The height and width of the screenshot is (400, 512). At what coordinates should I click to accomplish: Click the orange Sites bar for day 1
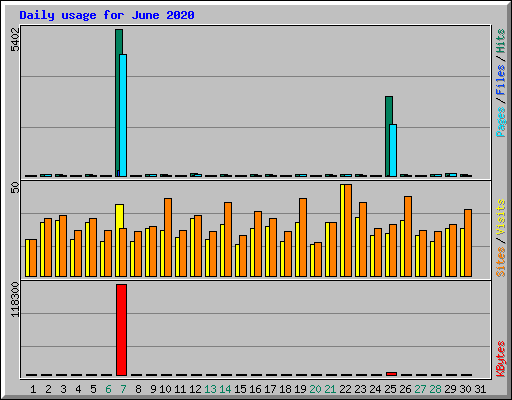[33, 258]
